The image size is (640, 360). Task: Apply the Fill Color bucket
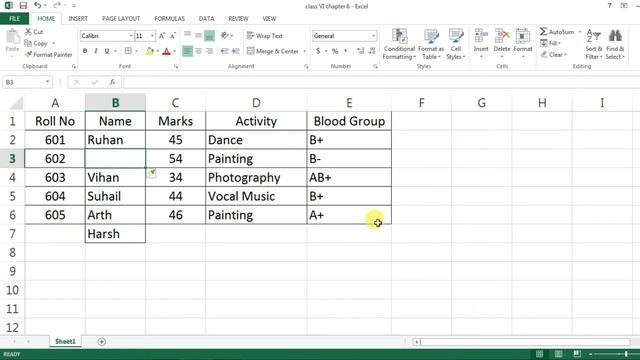[150, 51]
